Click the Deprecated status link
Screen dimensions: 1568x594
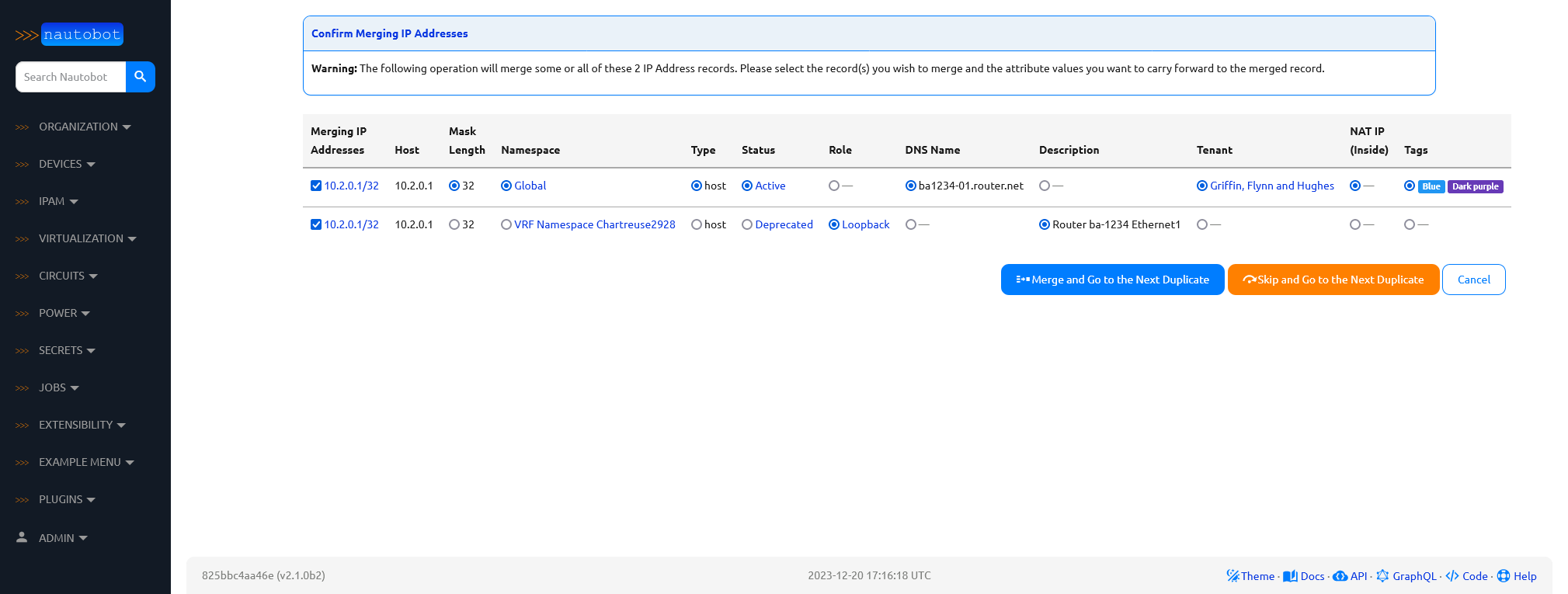784,224
